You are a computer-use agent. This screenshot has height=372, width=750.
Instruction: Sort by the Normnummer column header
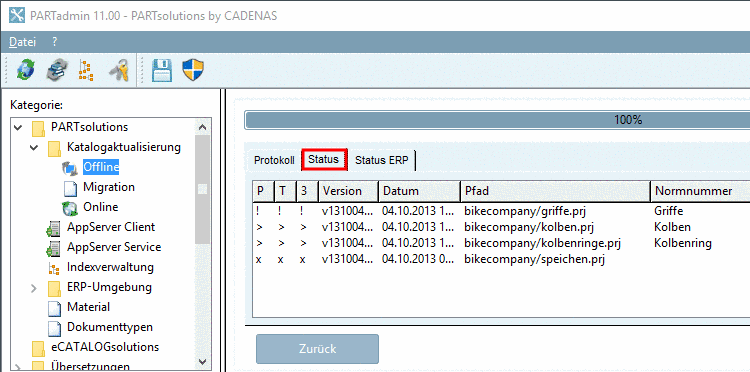pos(700,191)
